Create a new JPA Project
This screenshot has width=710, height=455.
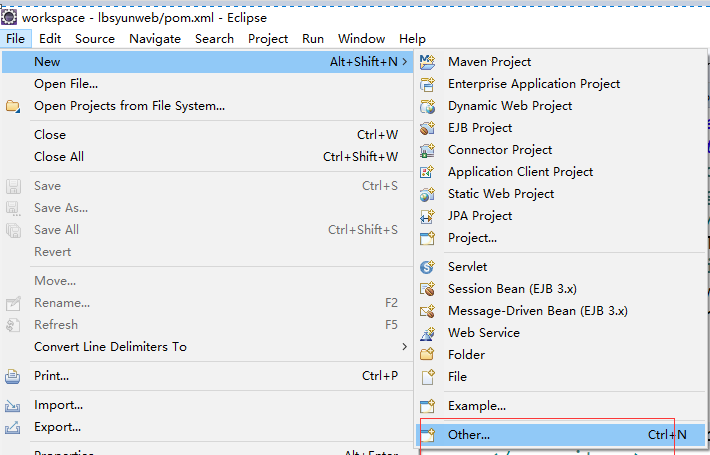561,216
